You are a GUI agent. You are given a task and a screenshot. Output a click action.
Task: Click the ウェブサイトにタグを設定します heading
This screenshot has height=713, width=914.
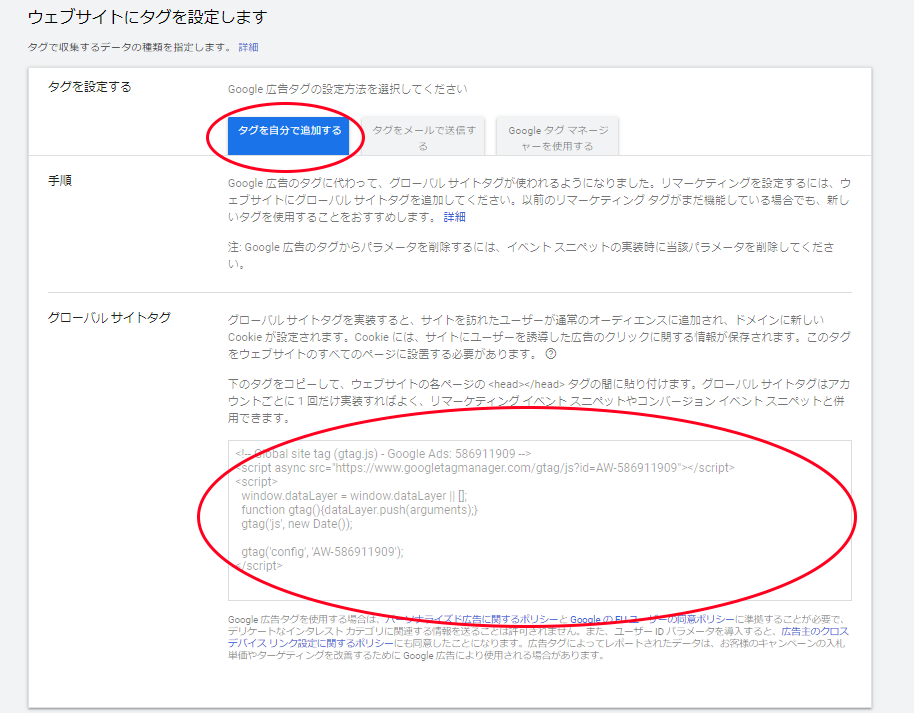147,17
